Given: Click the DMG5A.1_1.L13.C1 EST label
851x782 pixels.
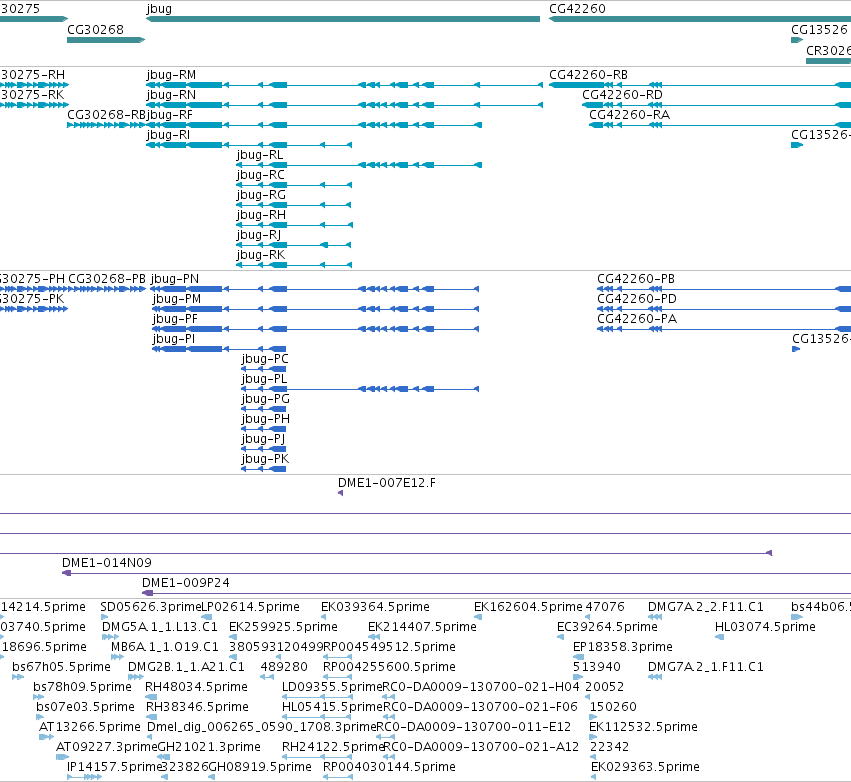Looking at the screenshot, I should [160, 627].
